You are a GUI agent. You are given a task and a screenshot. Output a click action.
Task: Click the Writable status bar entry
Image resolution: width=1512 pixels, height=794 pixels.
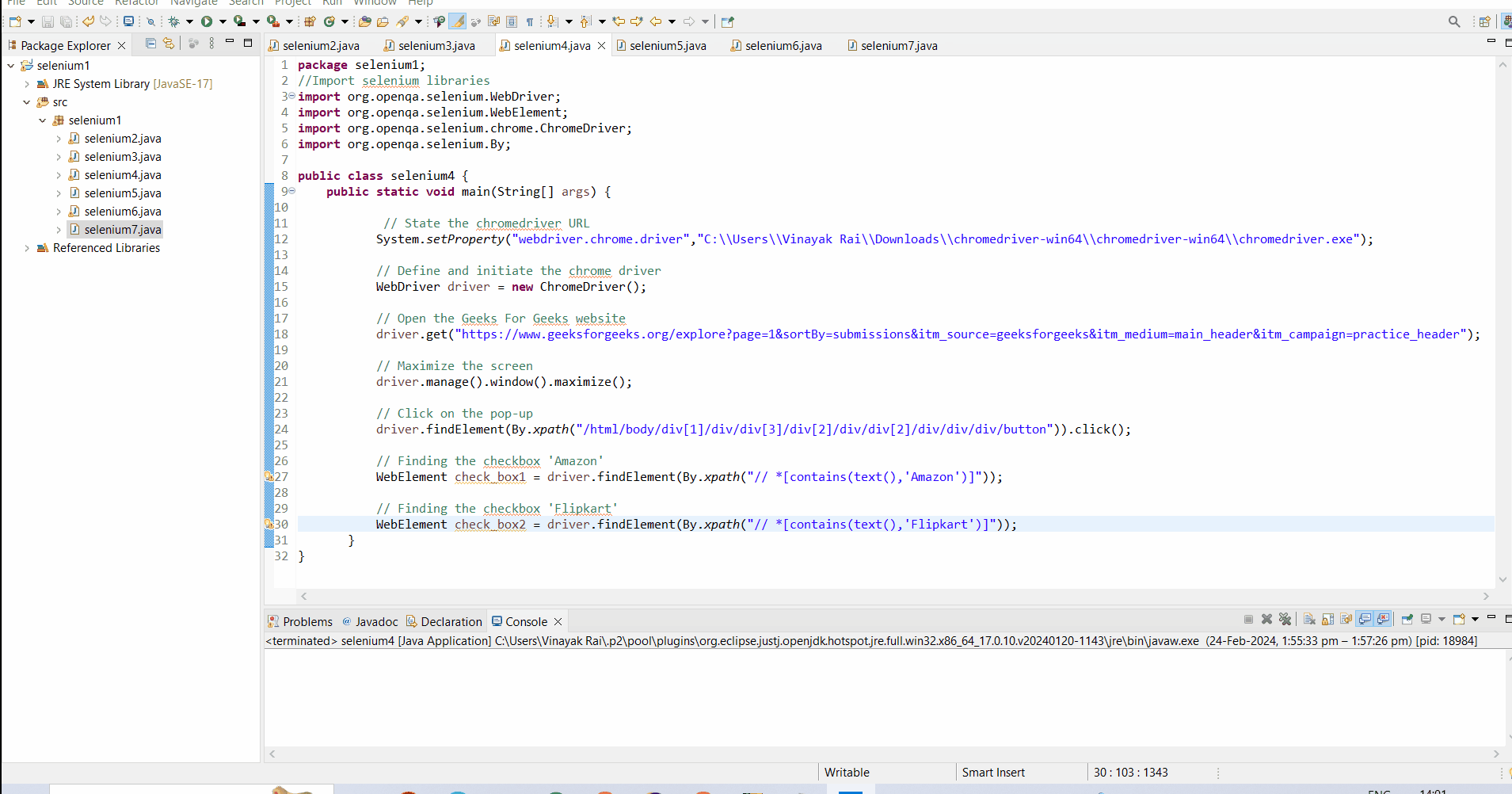pos(847,773)
